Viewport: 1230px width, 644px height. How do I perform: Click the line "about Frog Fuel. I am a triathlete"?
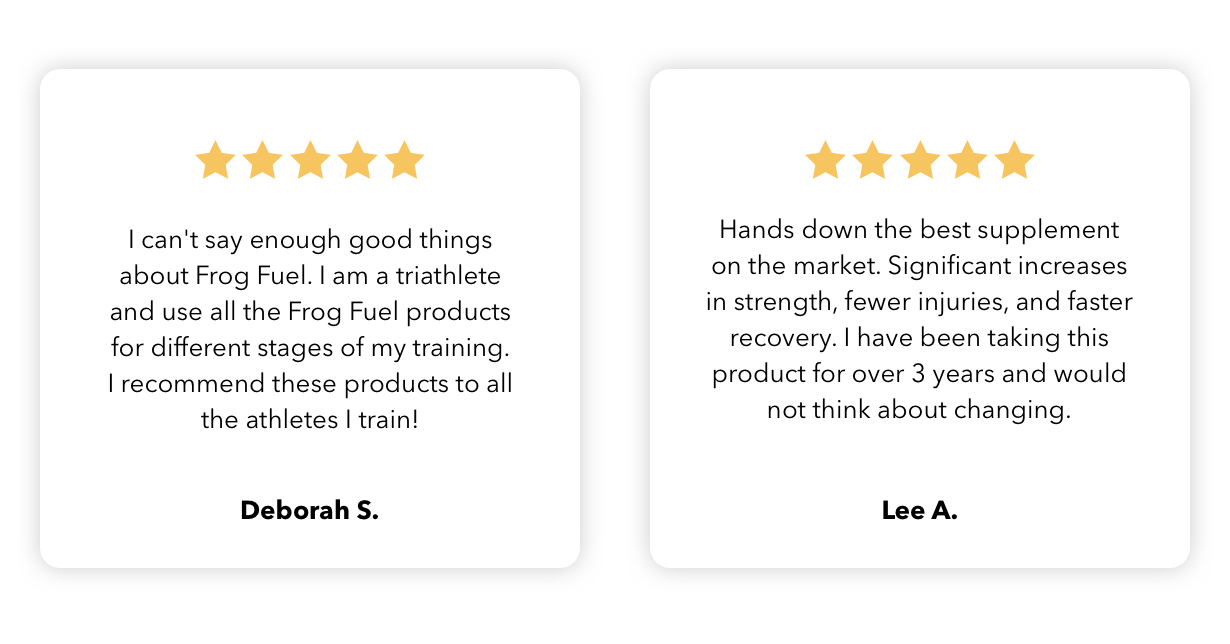(x=310, y=276)
